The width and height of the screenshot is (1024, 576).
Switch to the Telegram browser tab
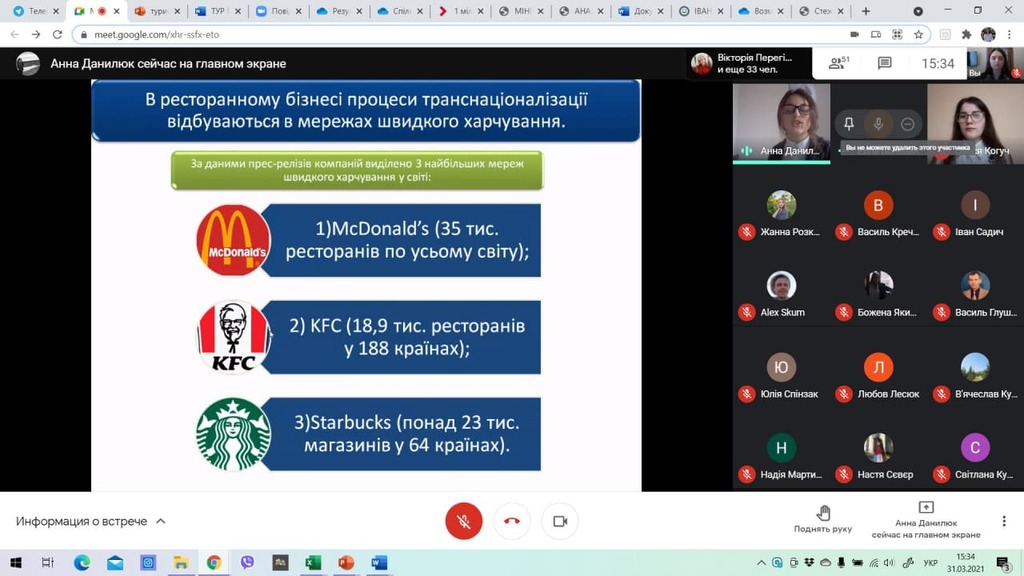pyautogui.click(x=30, y=11)
